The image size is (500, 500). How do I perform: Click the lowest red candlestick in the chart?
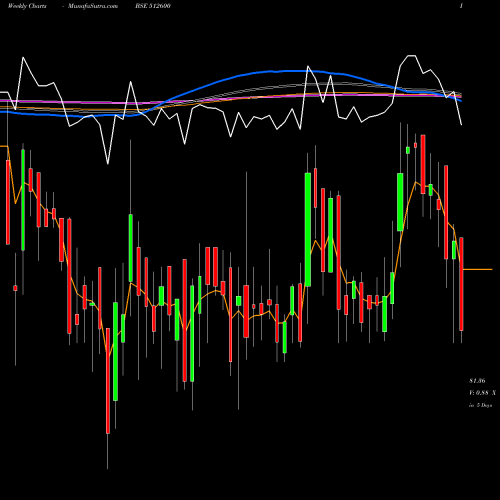click(108, 381)
